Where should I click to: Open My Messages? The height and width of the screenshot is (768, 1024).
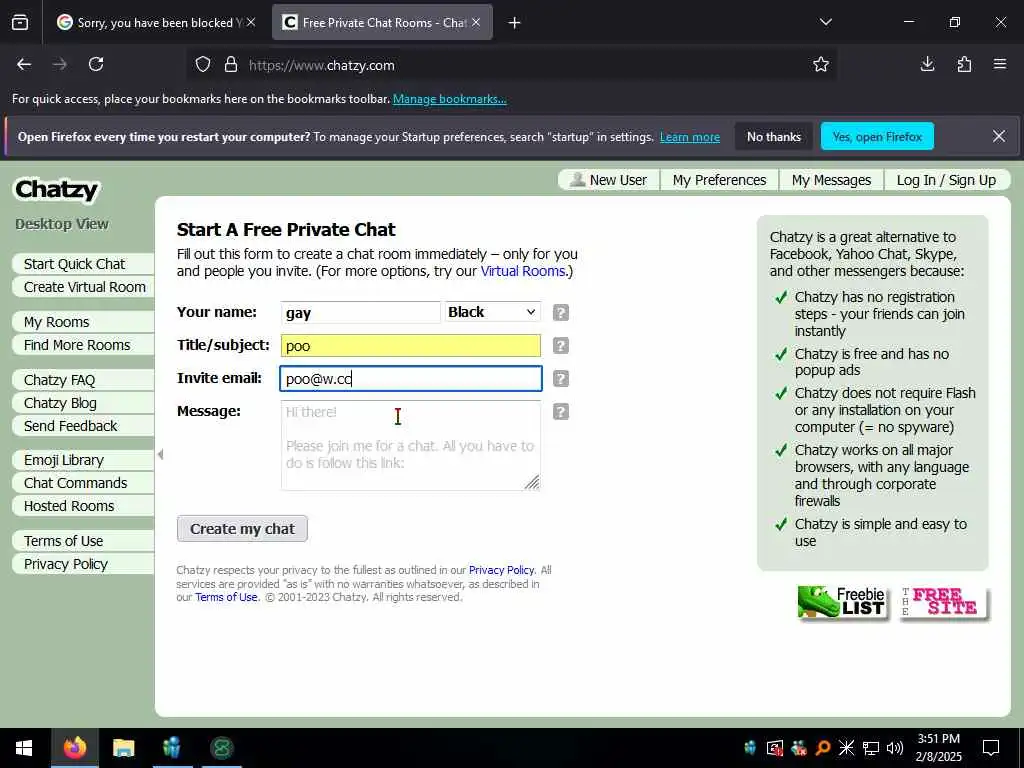click(x=831, y=180)
